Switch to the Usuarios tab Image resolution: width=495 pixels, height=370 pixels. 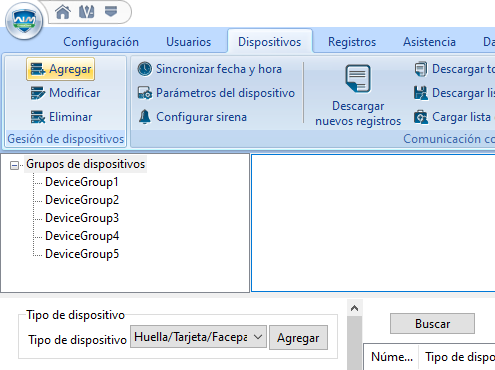click(x=189, y=42)
